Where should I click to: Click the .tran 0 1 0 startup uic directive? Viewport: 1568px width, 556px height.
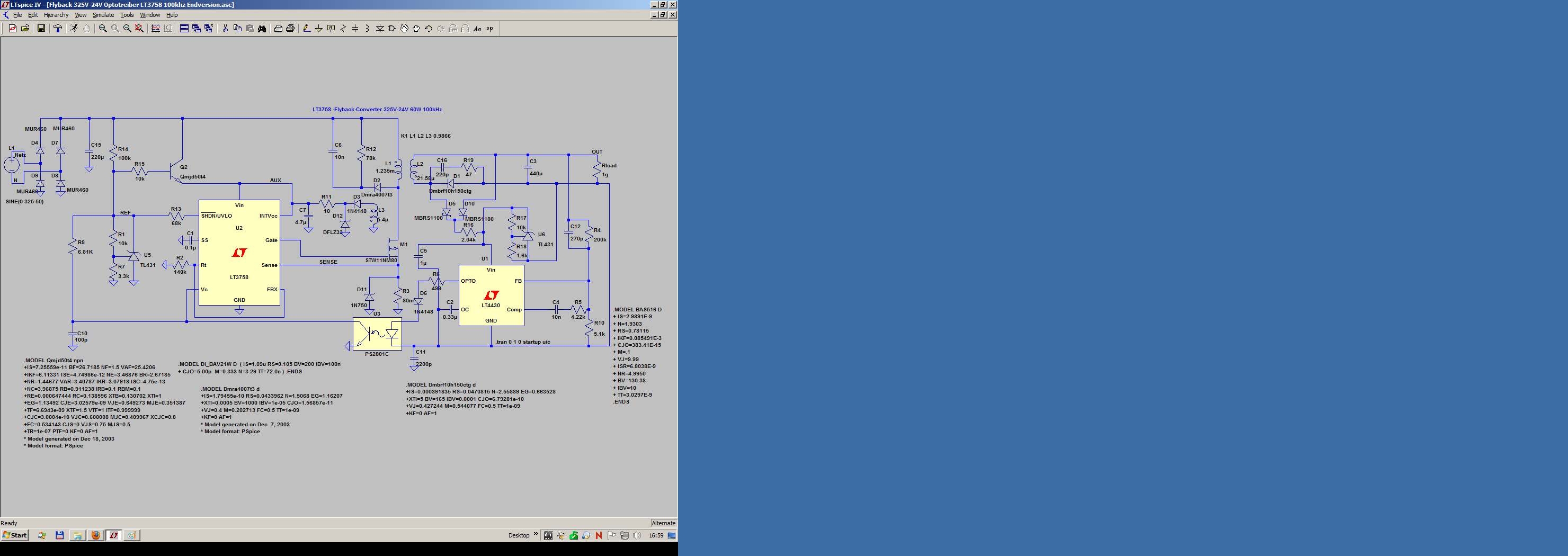[523, 342]
